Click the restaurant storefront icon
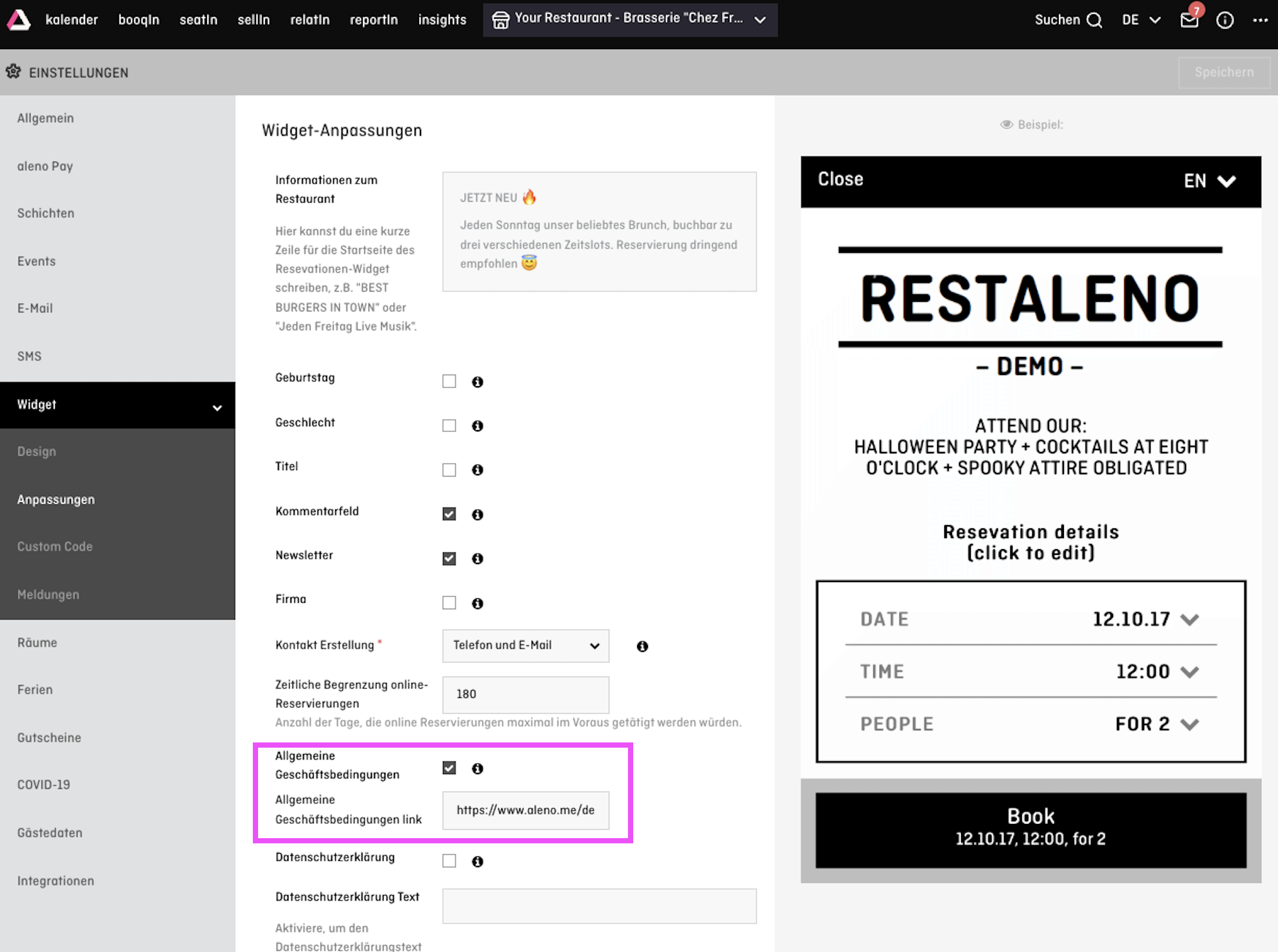 500,20
